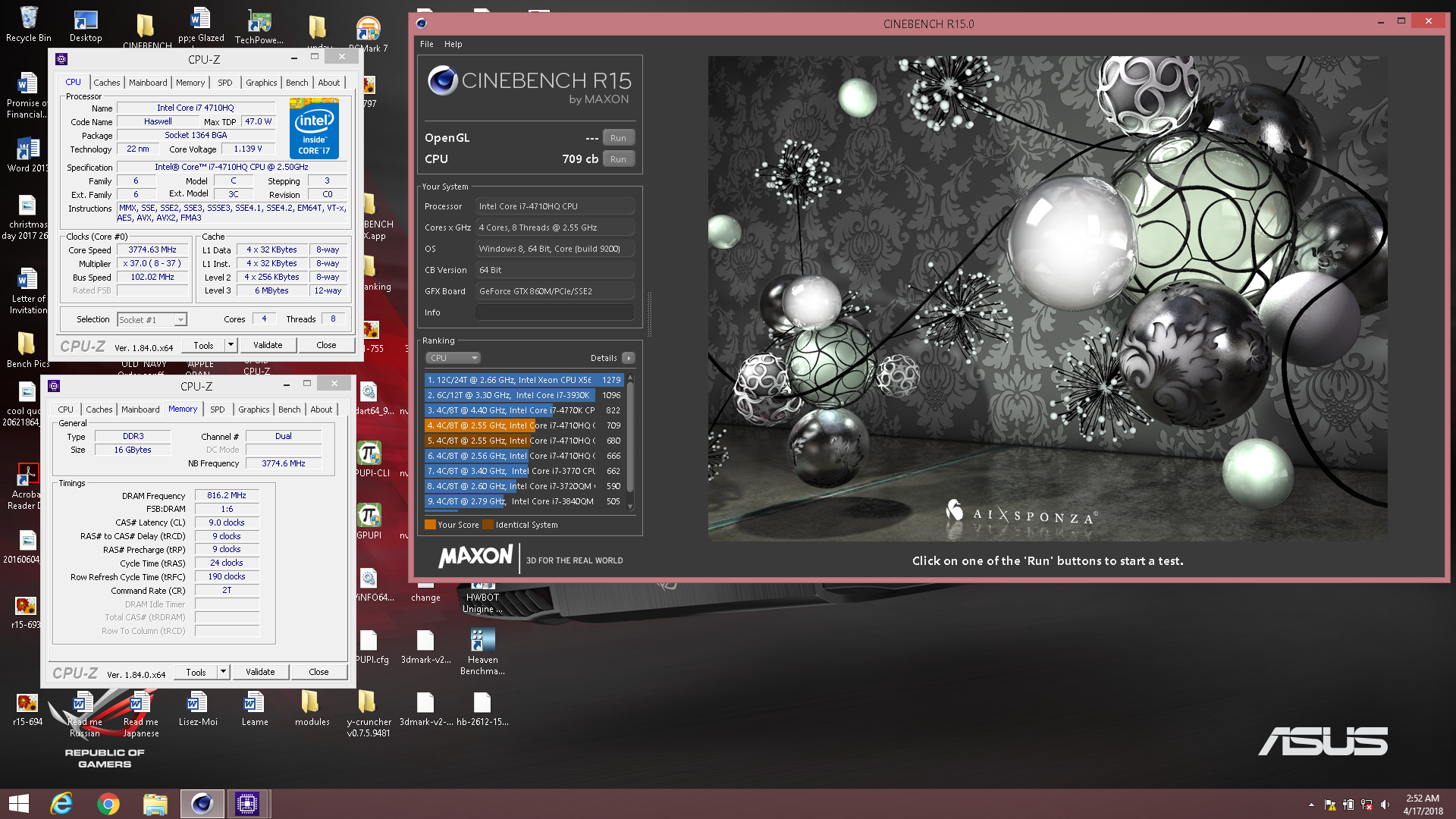Click the network status tray icon
Image resolution: width=1456 pixels, height=819 pixels.
1367,805
